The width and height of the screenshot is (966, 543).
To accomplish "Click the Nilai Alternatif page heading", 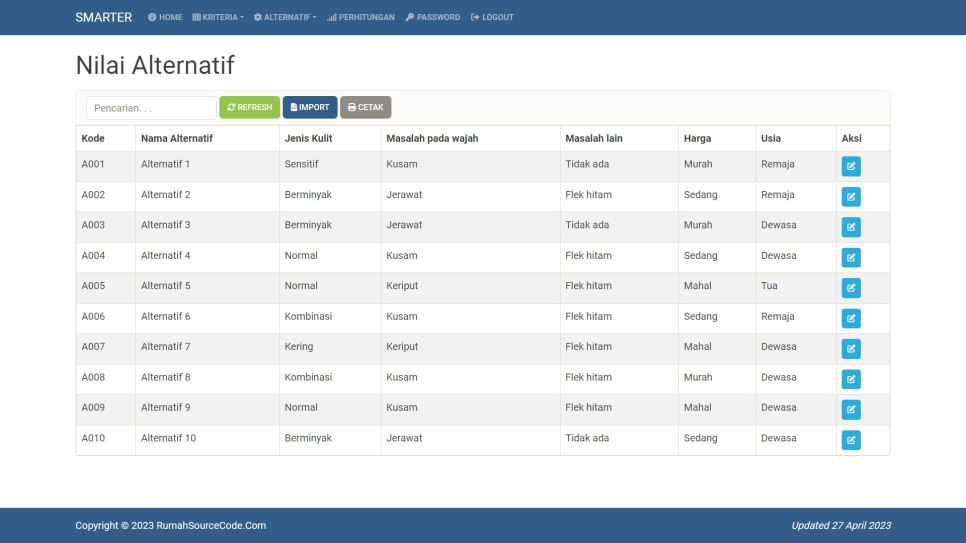I will point(155,65).
